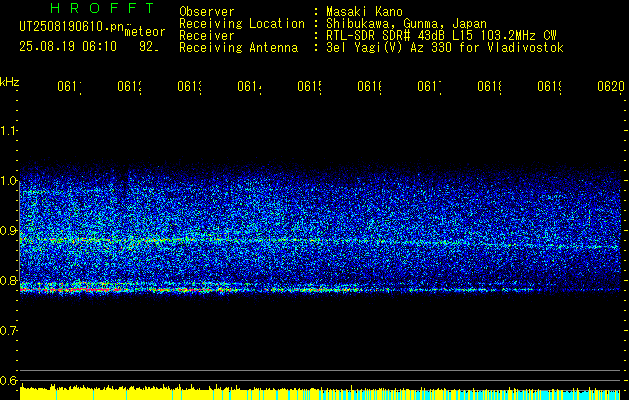Click the 1.1 frequency axis label
Viewport: 629px width, 400px height.
coord(9,130)
